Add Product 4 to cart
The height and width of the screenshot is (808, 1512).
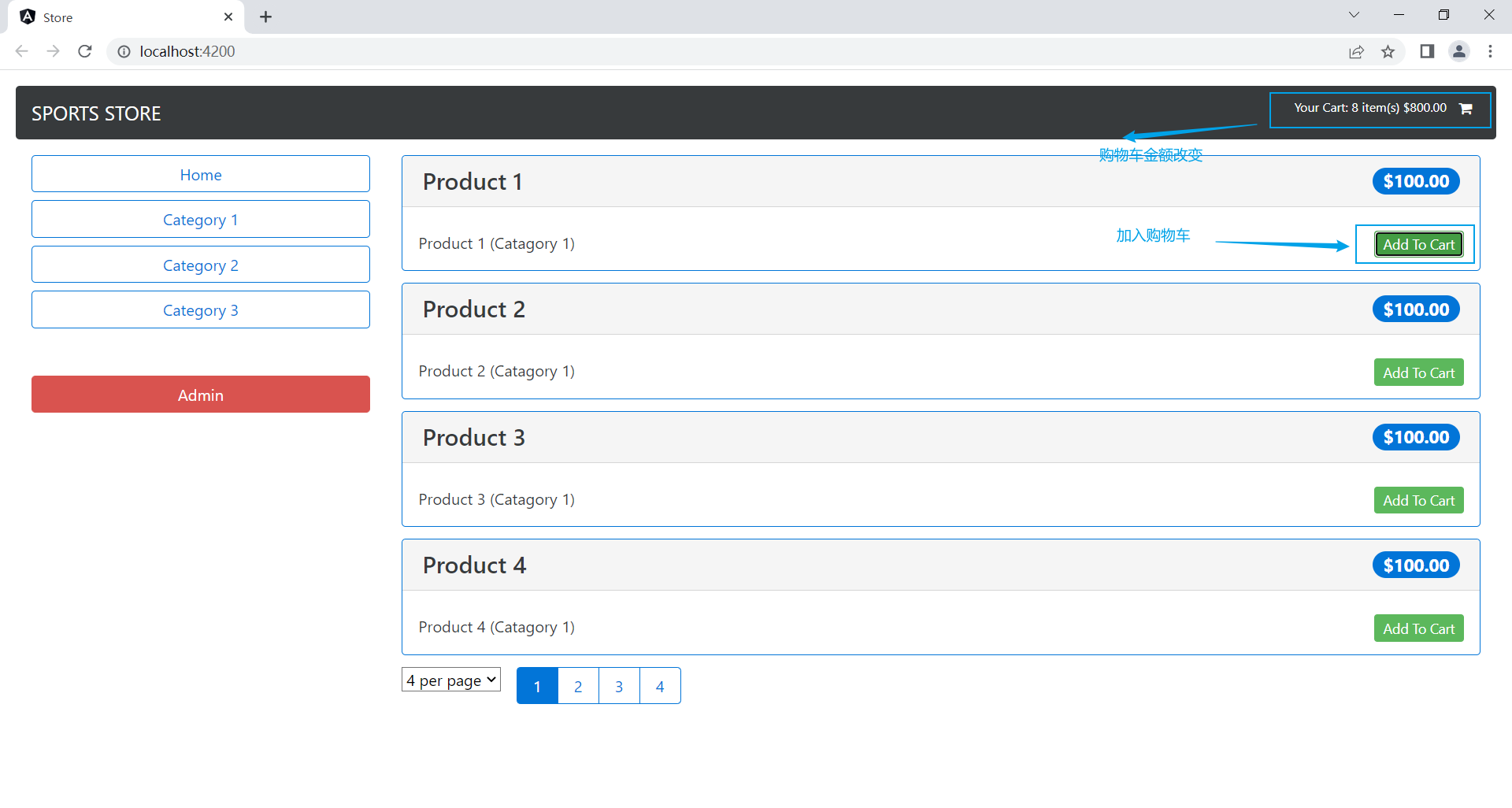[x=1418, y=628]
